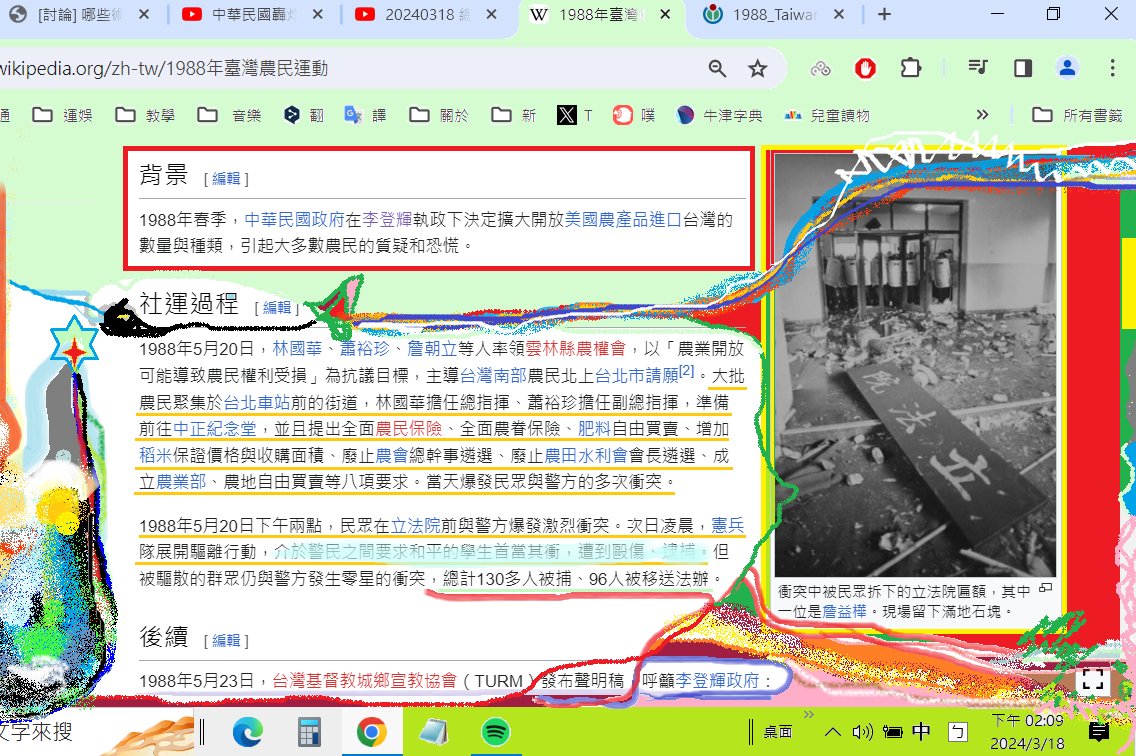Open footnote reference [2]
Viewport: 1136px width, 756px height.
click(x=686, y=370)
